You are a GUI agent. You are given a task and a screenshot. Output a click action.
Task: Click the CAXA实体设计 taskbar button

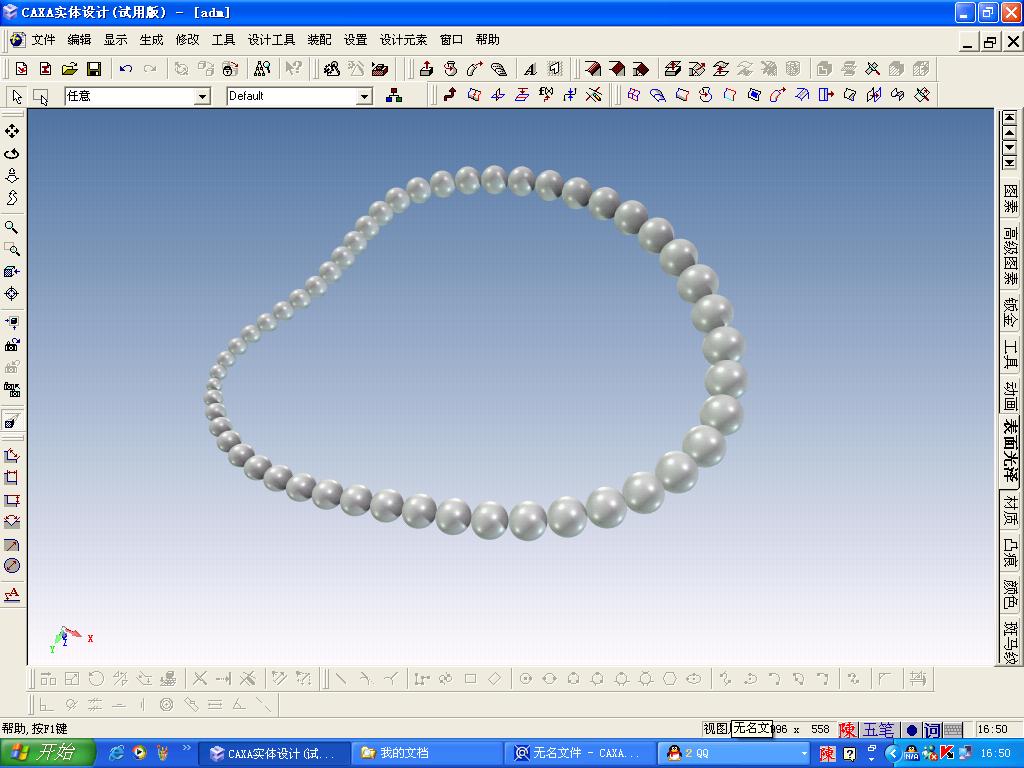click(274, 753)
